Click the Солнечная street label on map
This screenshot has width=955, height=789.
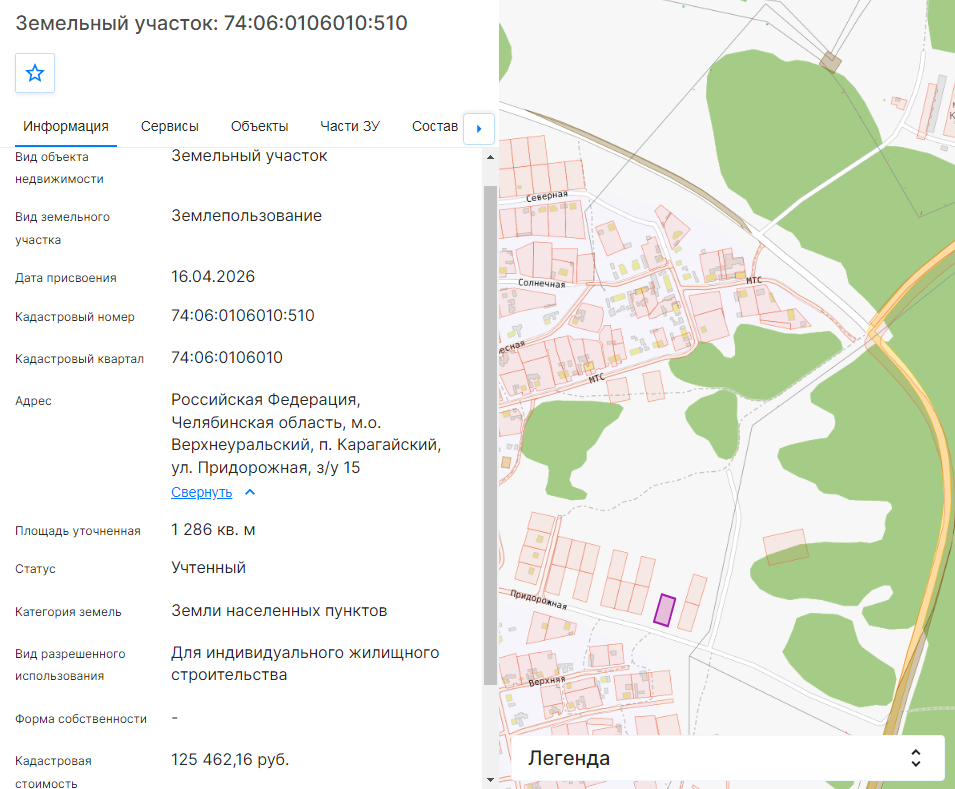[x=541, y=283]
